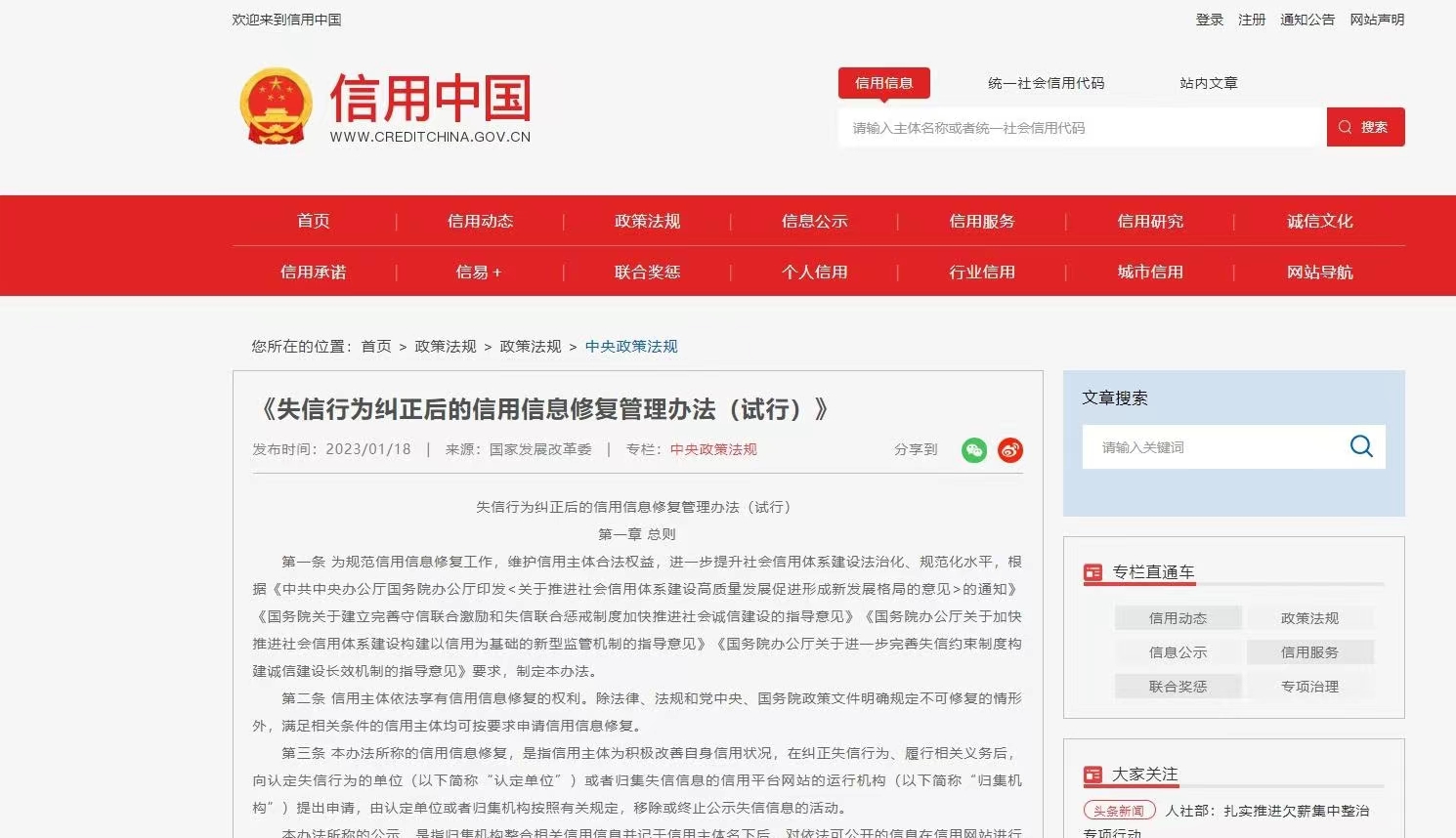
Task: Open the 专项治理 shortcut button
Action: [1309, 687]
